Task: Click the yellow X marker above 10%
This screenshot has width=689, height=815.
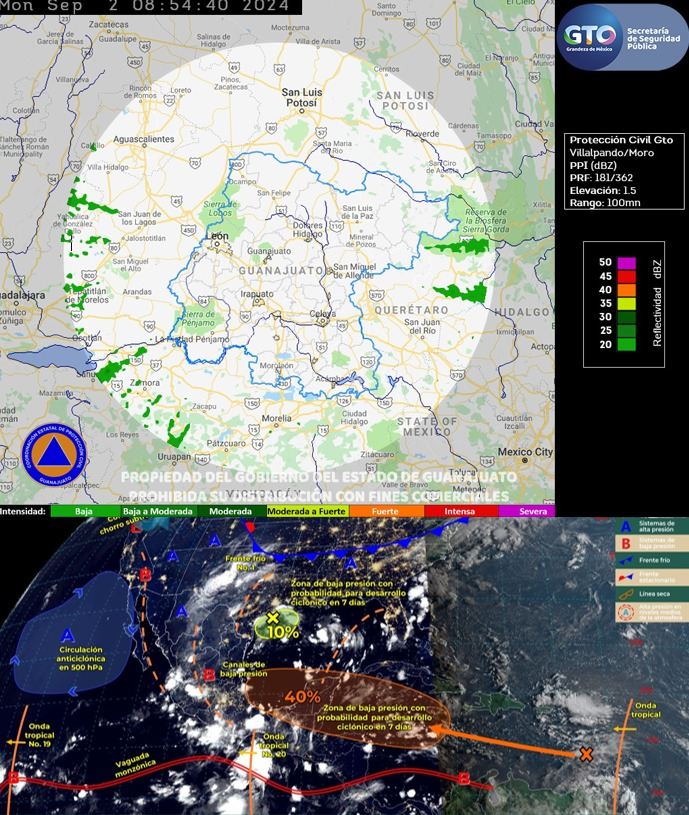Action: (272, 618)
